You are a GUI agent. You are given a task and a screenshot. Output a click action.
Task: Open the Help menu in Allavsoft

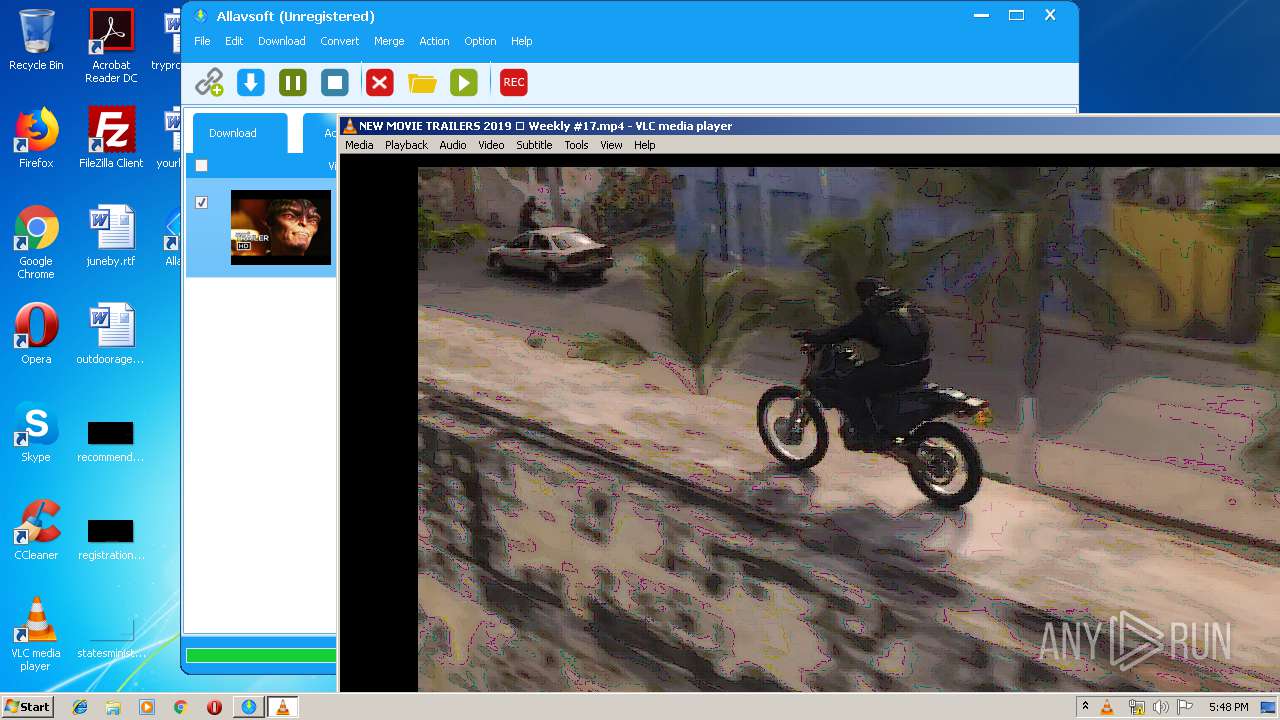[x=522, y=41]
